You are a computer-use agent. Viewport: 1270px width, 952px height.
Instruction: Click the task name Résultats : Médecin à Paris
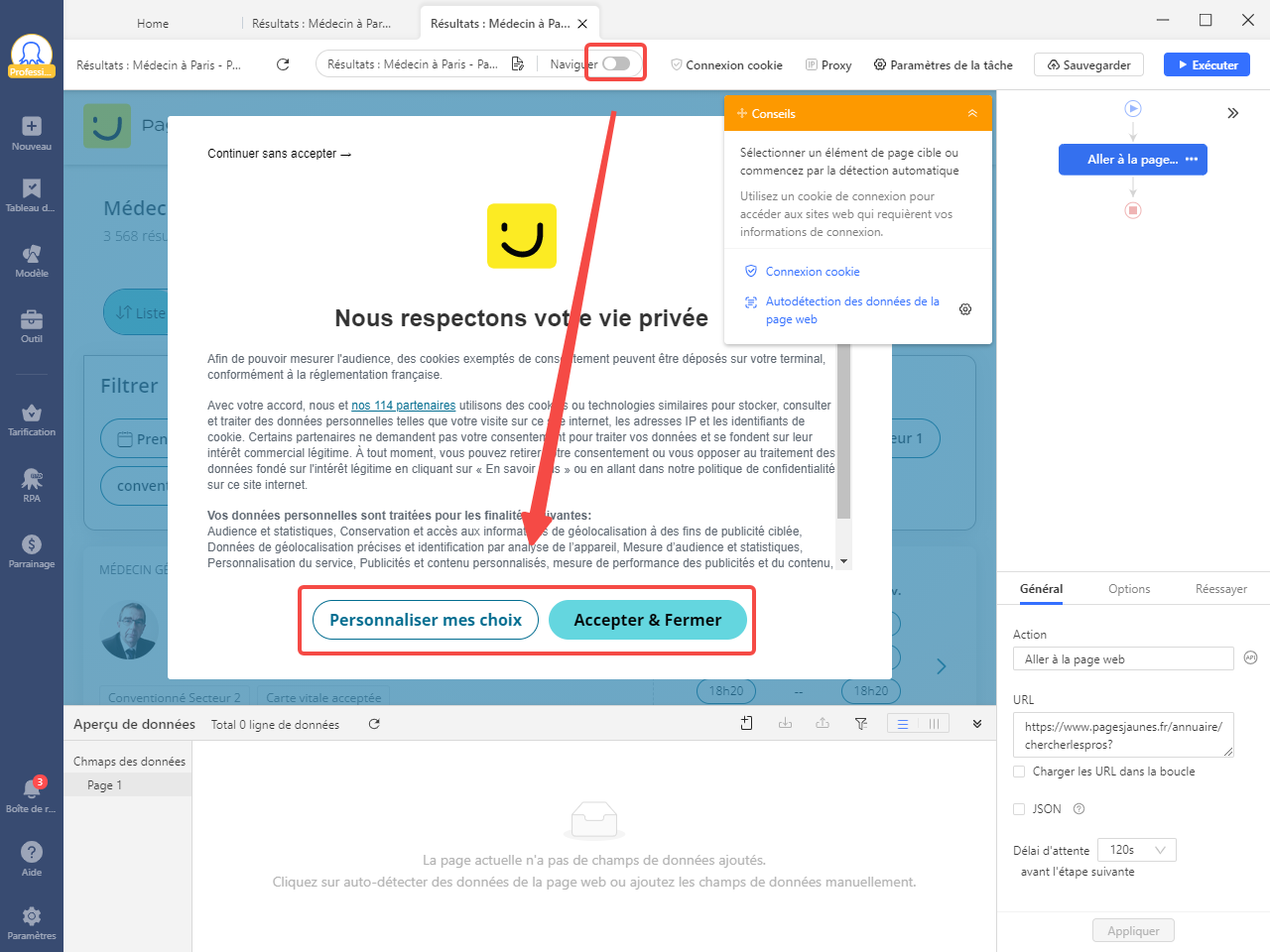pyautogui.click(x=159, y=64)
